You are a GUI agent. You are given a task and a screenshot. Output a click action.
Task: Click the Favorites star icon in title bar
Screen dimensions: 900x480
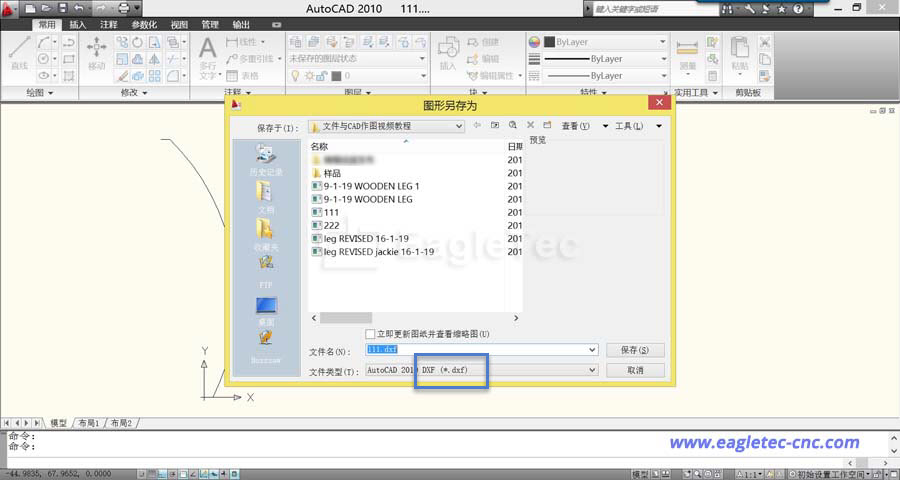click(x=782, y=9)
